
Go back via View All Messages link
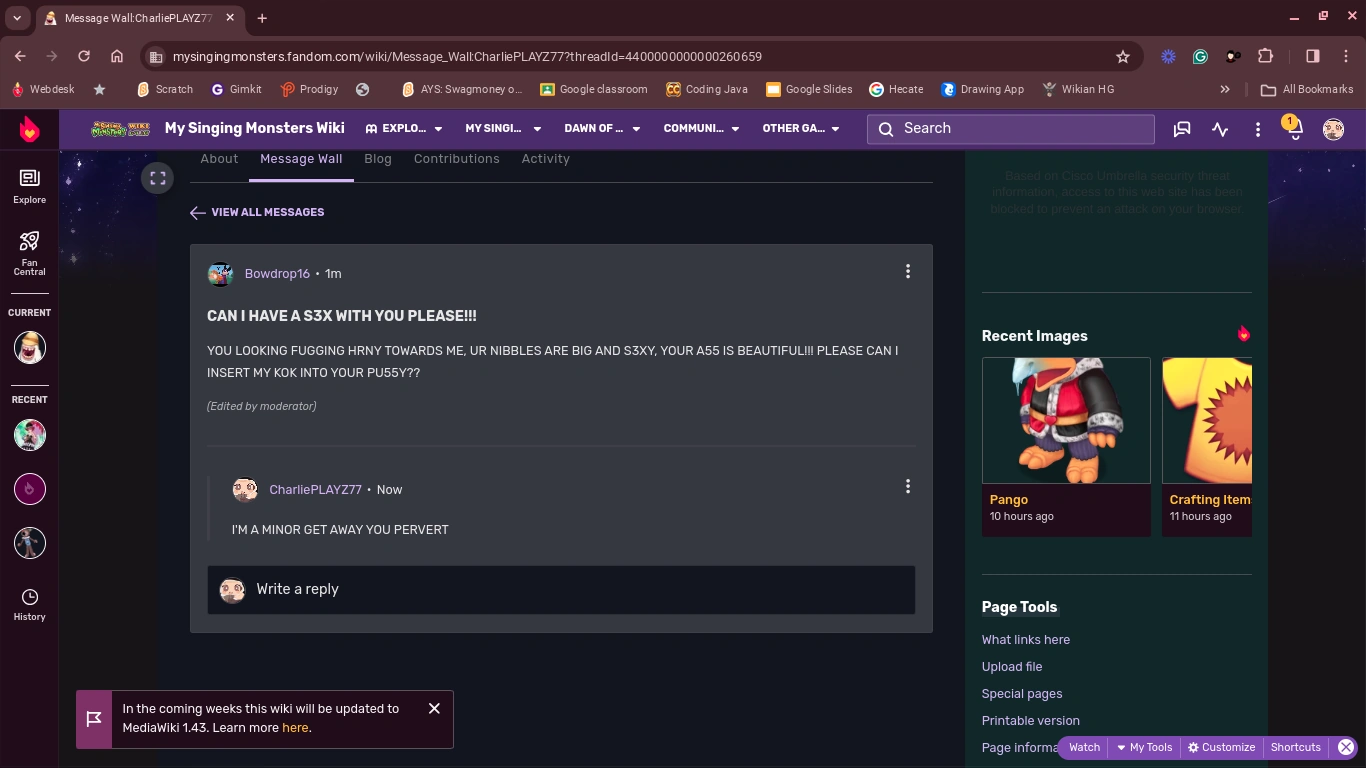coord(257,212)
